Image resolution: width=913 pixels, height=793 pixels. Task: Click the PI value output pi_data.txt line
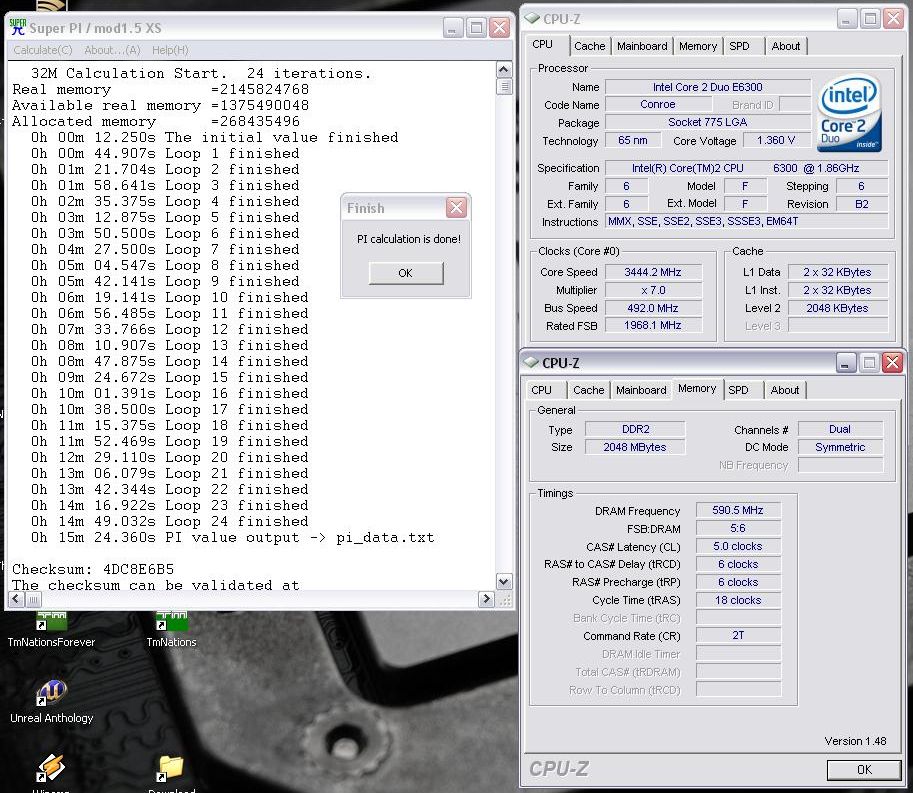233,537
